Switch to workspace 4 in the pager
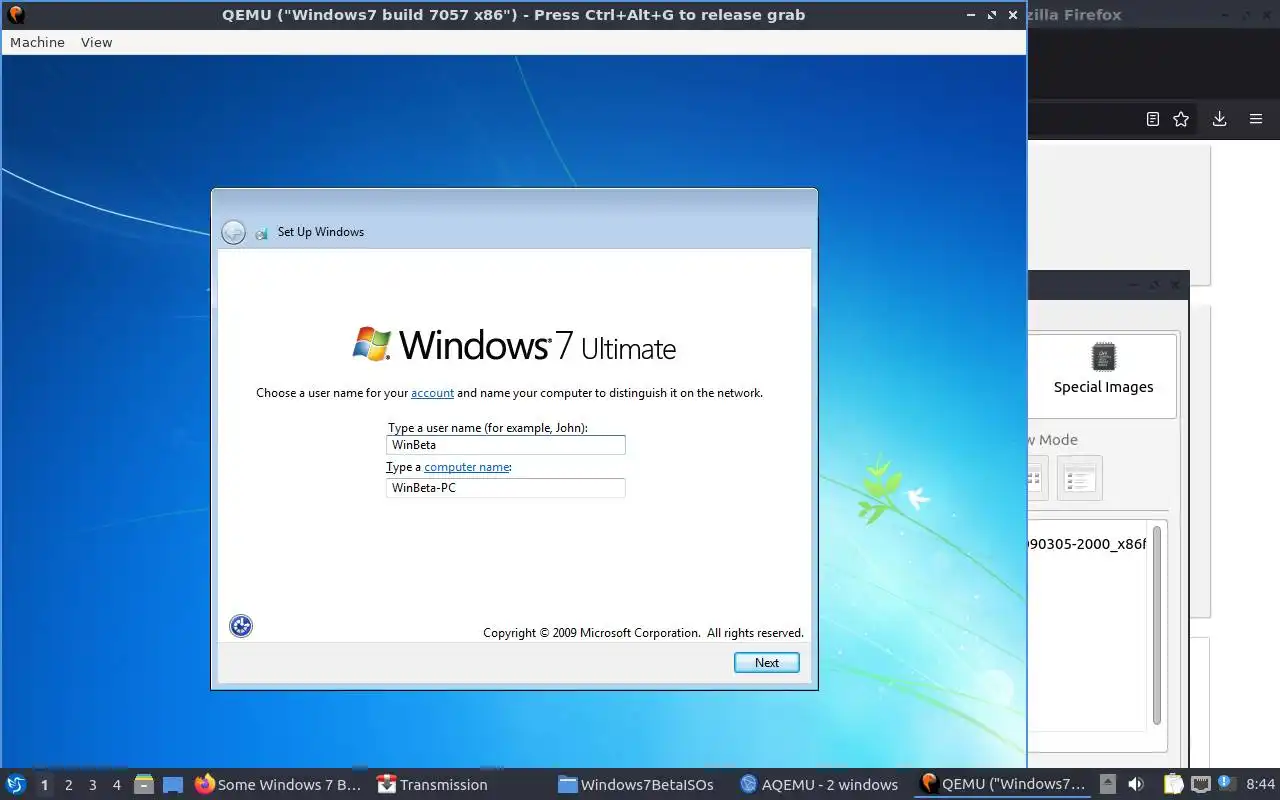 (116, 785)
